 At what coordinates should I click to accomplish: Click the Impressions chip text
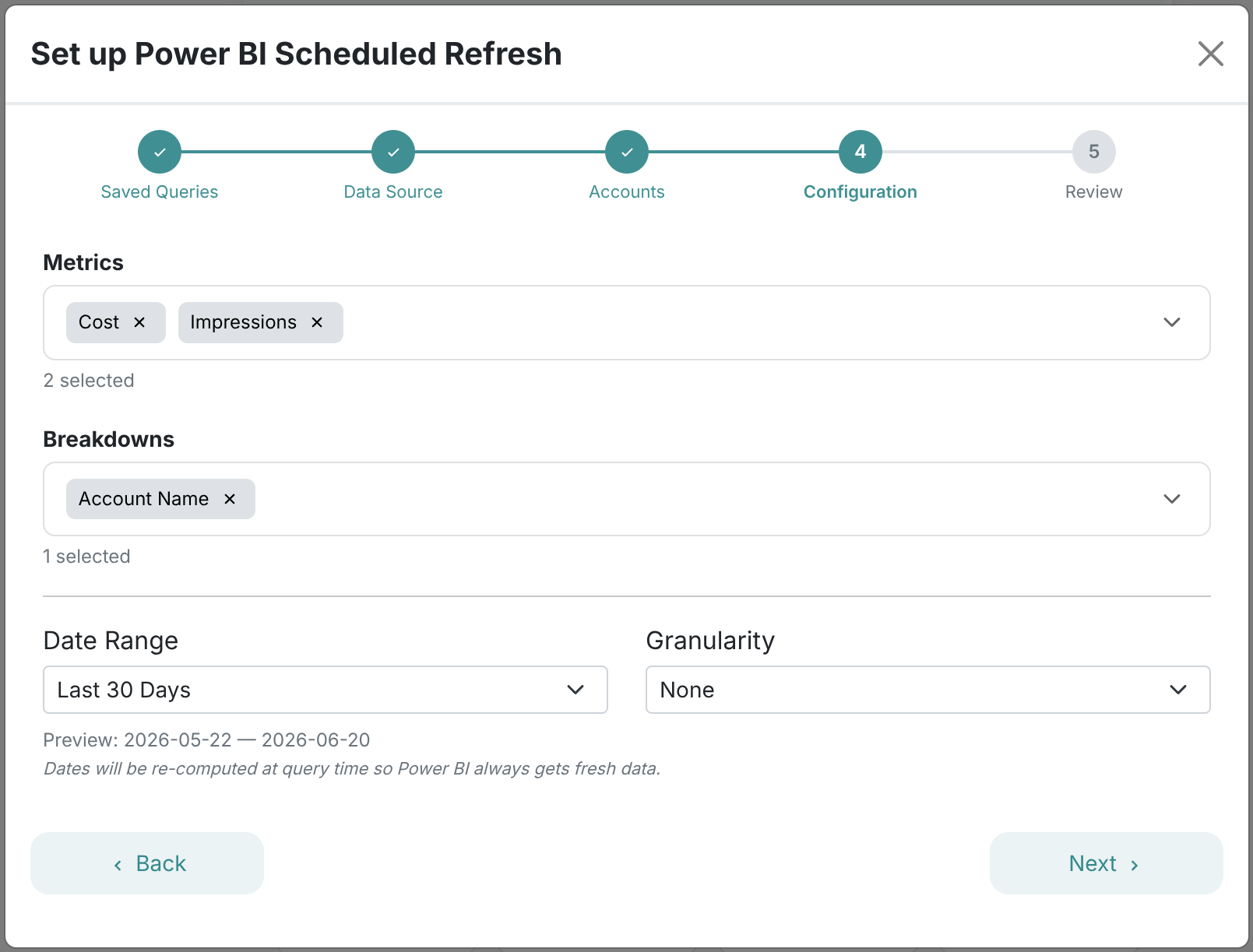244,322
